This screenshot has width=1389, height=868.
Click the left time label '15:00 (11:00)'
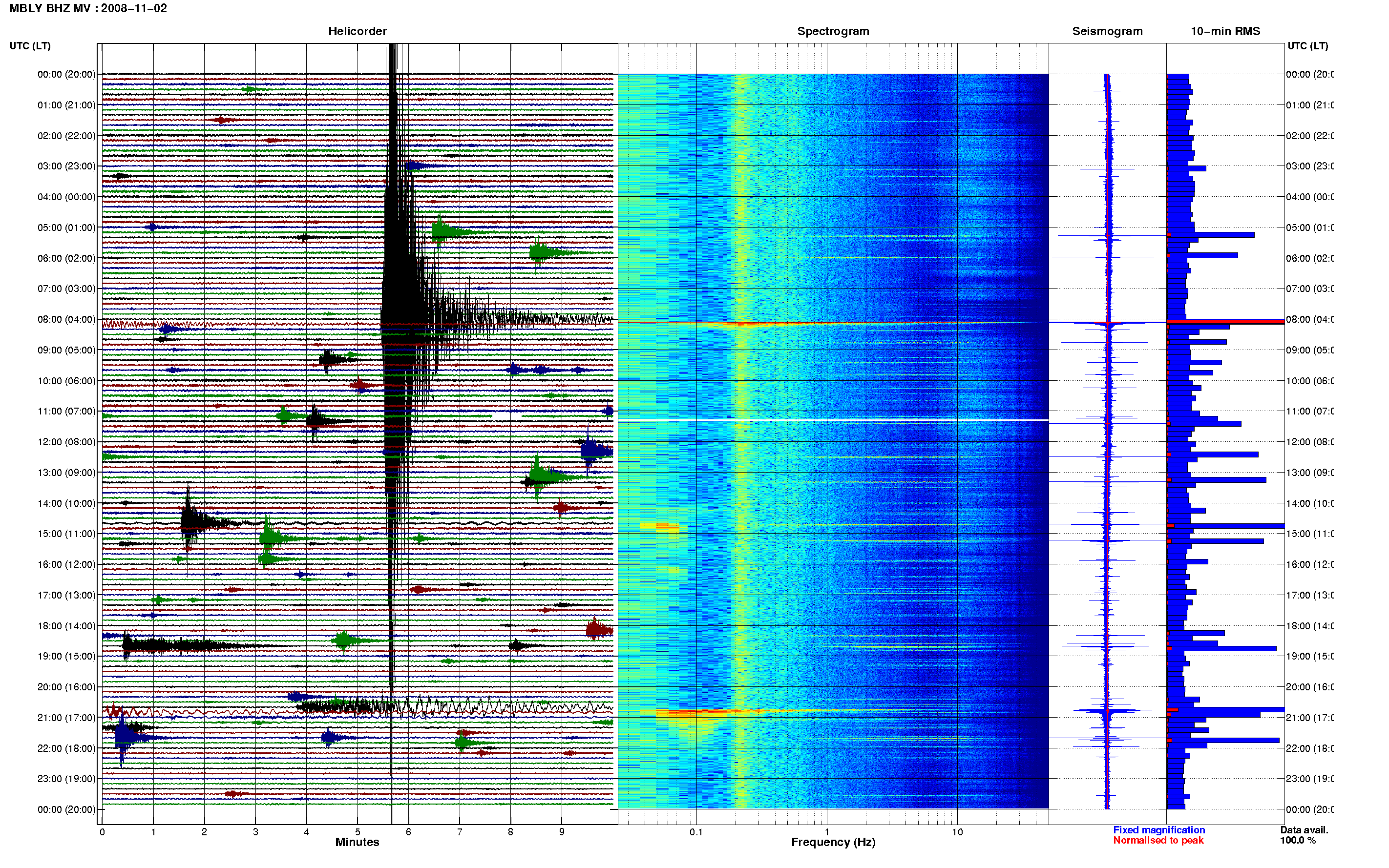click(x=66, y=533)
